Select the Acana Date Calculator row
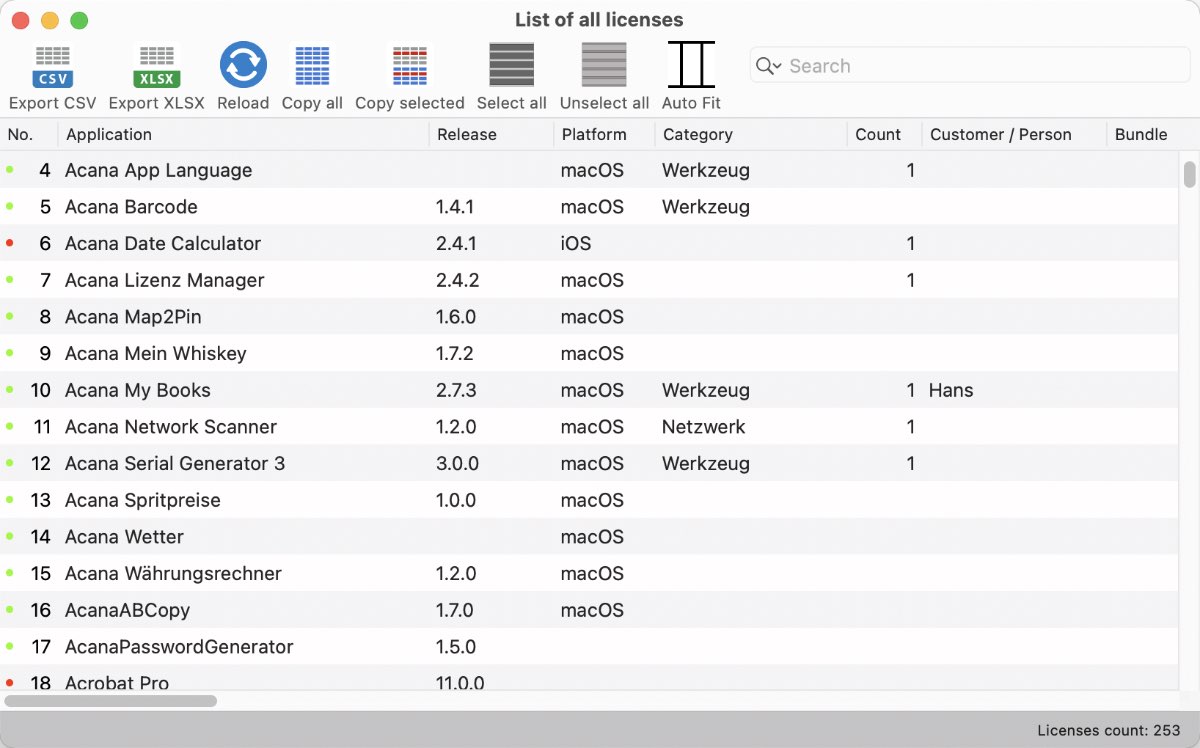This screenshot has height=748, width=1200. tap(590, 244)
